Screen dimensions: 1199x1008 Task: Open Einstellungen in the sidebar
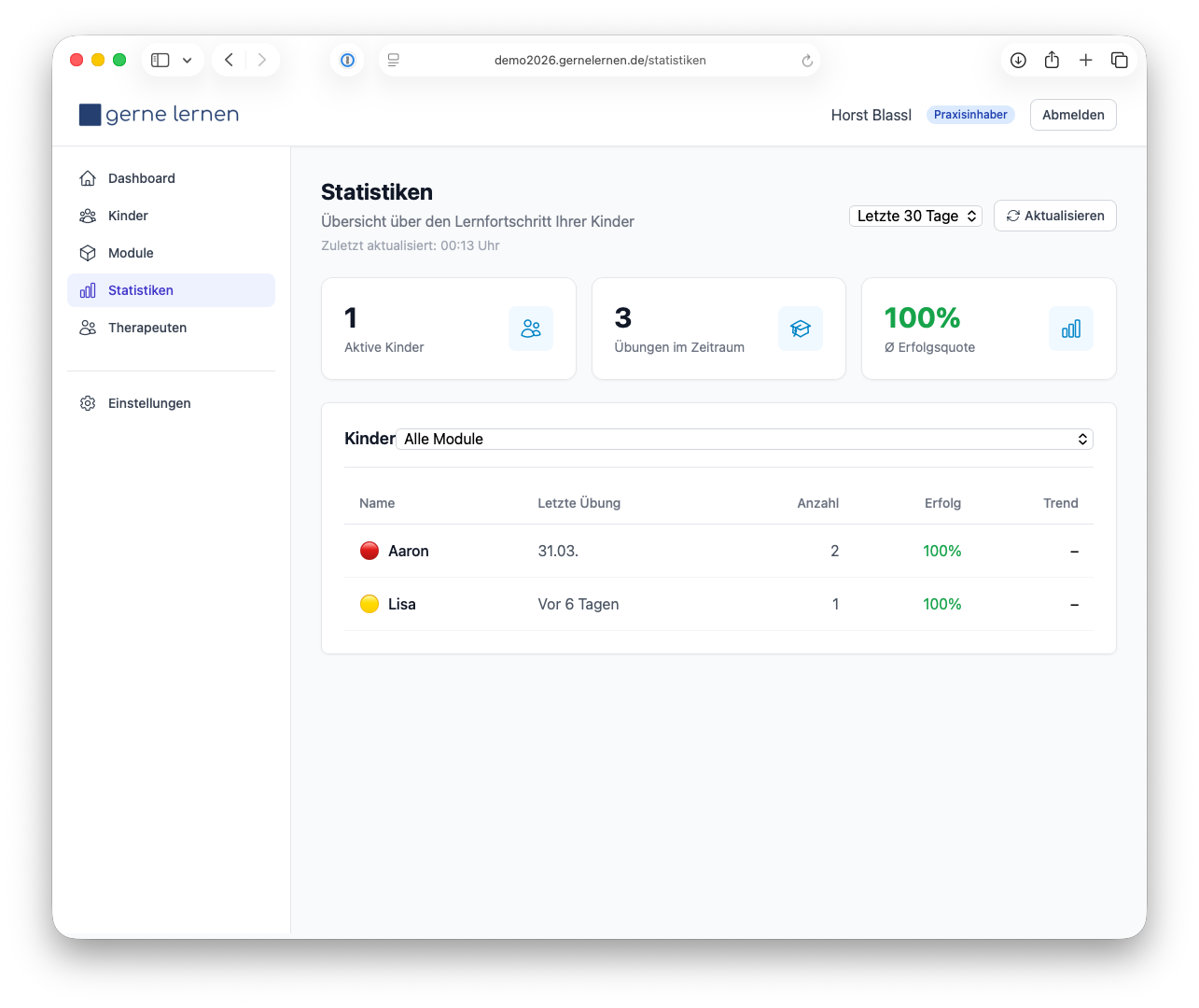(171, 403)
